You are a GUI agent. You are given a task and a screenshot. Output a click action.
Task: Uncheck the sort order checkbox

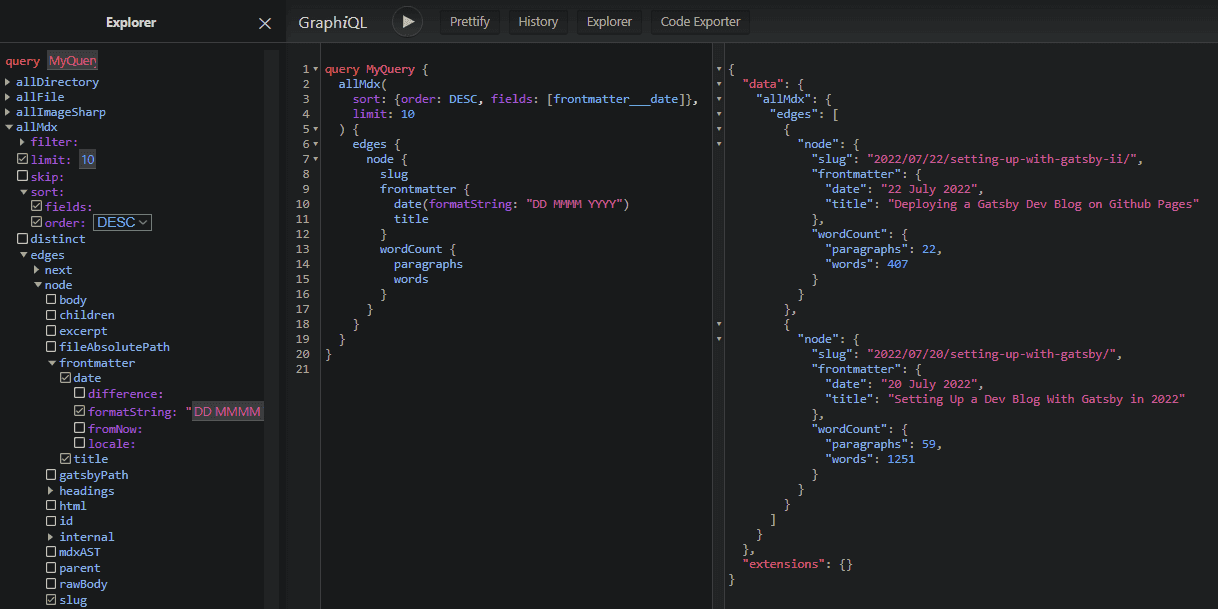pyautogui.click(x=37, y=222)
